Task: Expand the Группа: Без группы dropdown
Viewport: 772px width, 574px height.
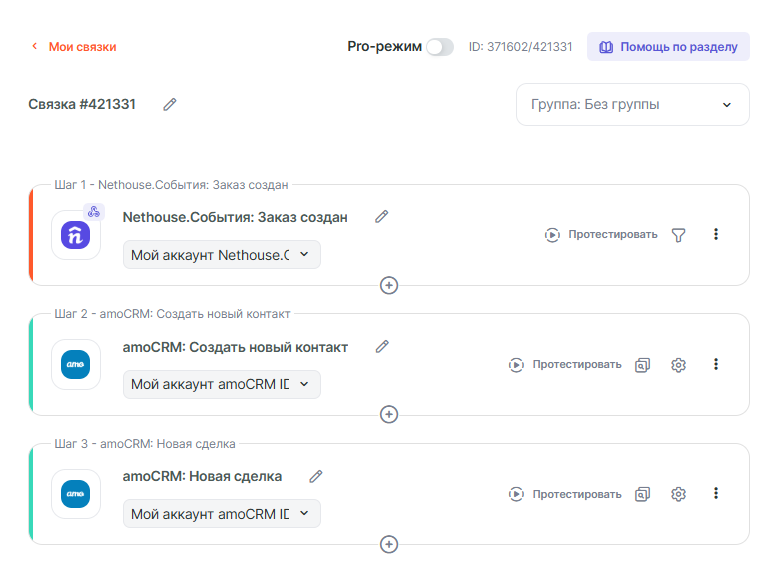Action: pyautogui.click(x=632, y=104)
